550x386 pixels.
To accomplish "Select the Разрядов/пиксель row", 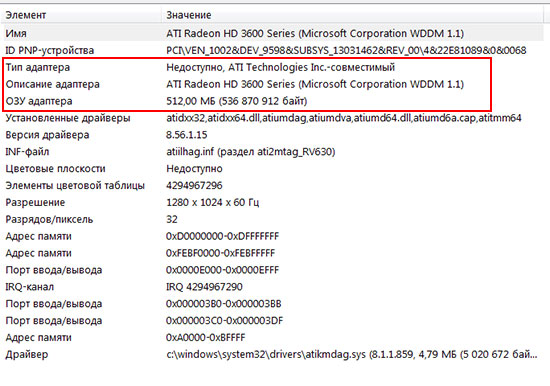I will (49, 219).
